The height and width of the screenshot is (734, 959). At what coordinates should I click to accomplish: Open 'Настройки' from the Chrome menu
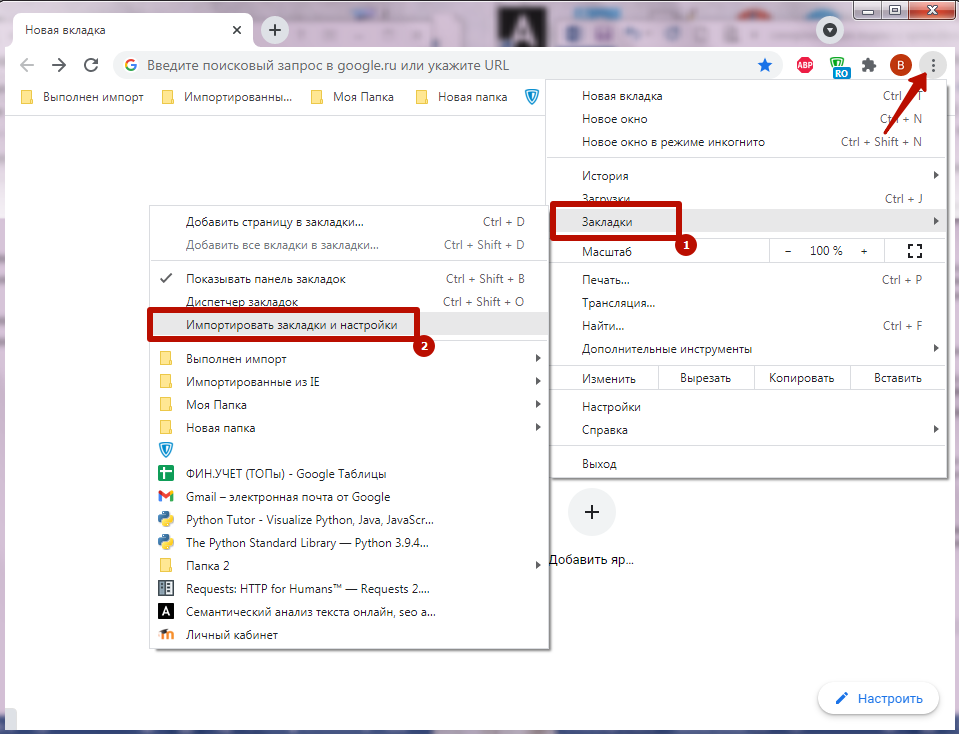tap(611, 407)
